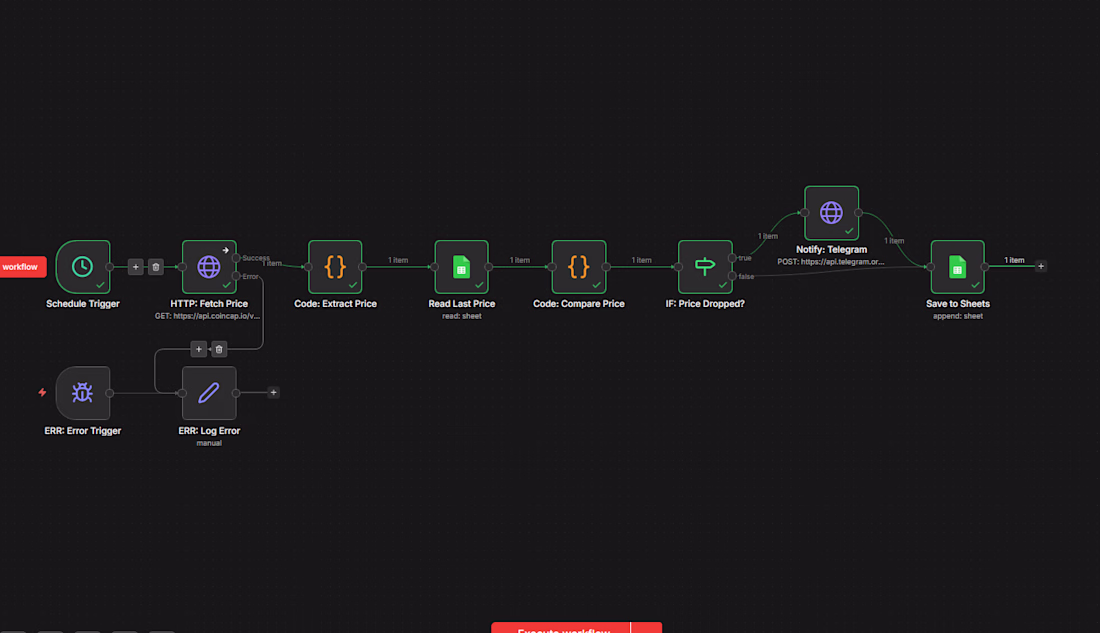Add a node after ERR: Log Error
Image resolution: width=1100 pixels, height=633 pixels.
coord(274,392)
